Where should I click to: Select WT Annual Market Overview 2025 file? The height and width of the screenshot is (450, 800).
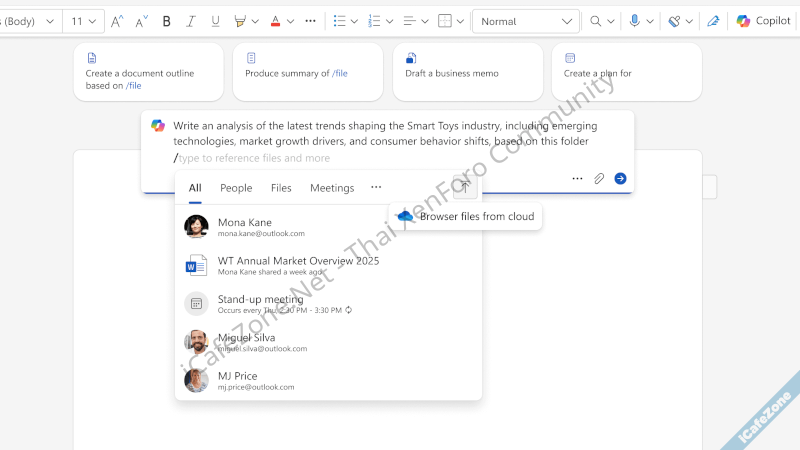[x=329, y=265]
